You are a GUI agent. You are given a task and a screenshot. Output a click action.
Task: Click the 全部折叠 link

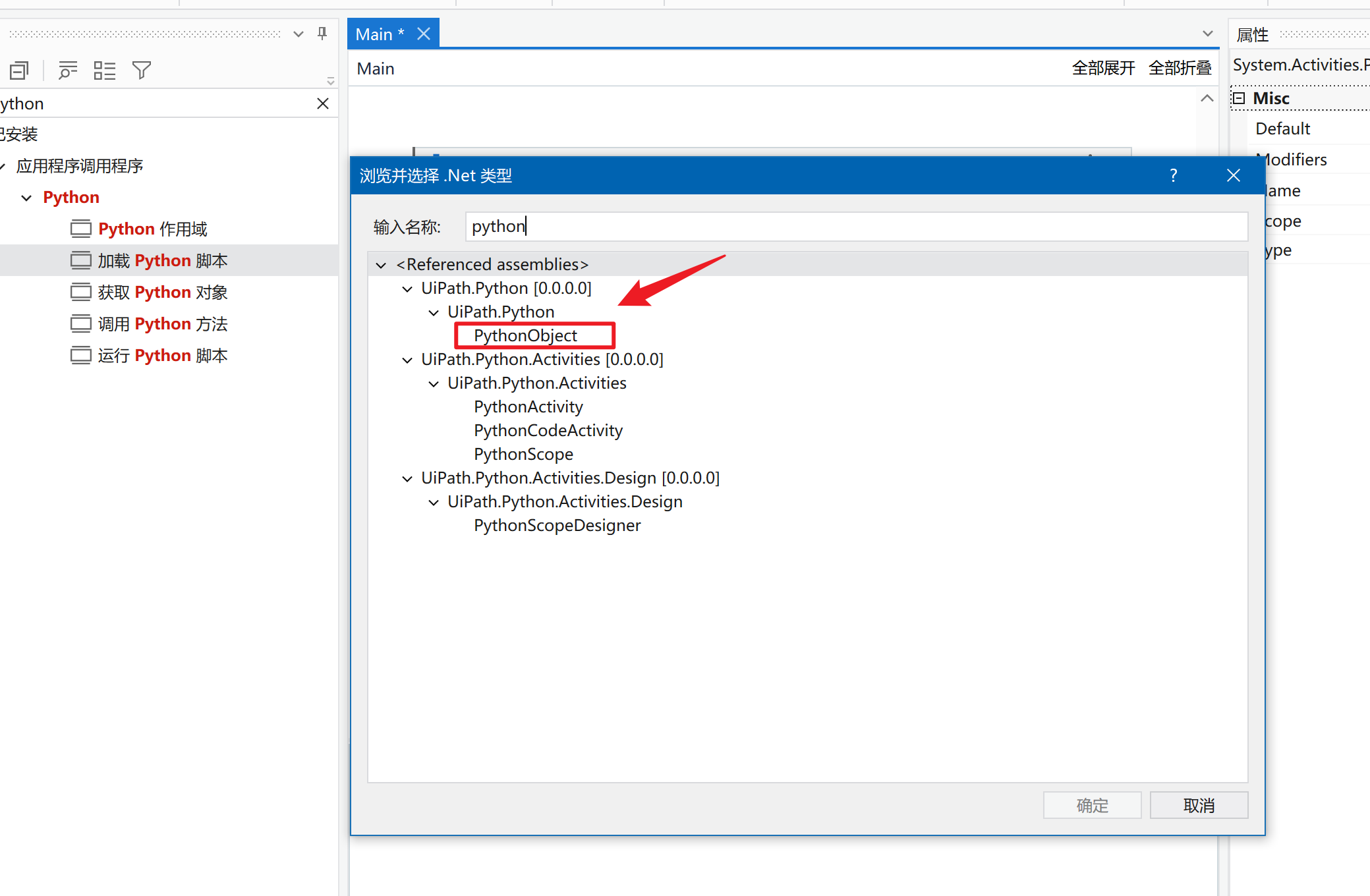1180,68
